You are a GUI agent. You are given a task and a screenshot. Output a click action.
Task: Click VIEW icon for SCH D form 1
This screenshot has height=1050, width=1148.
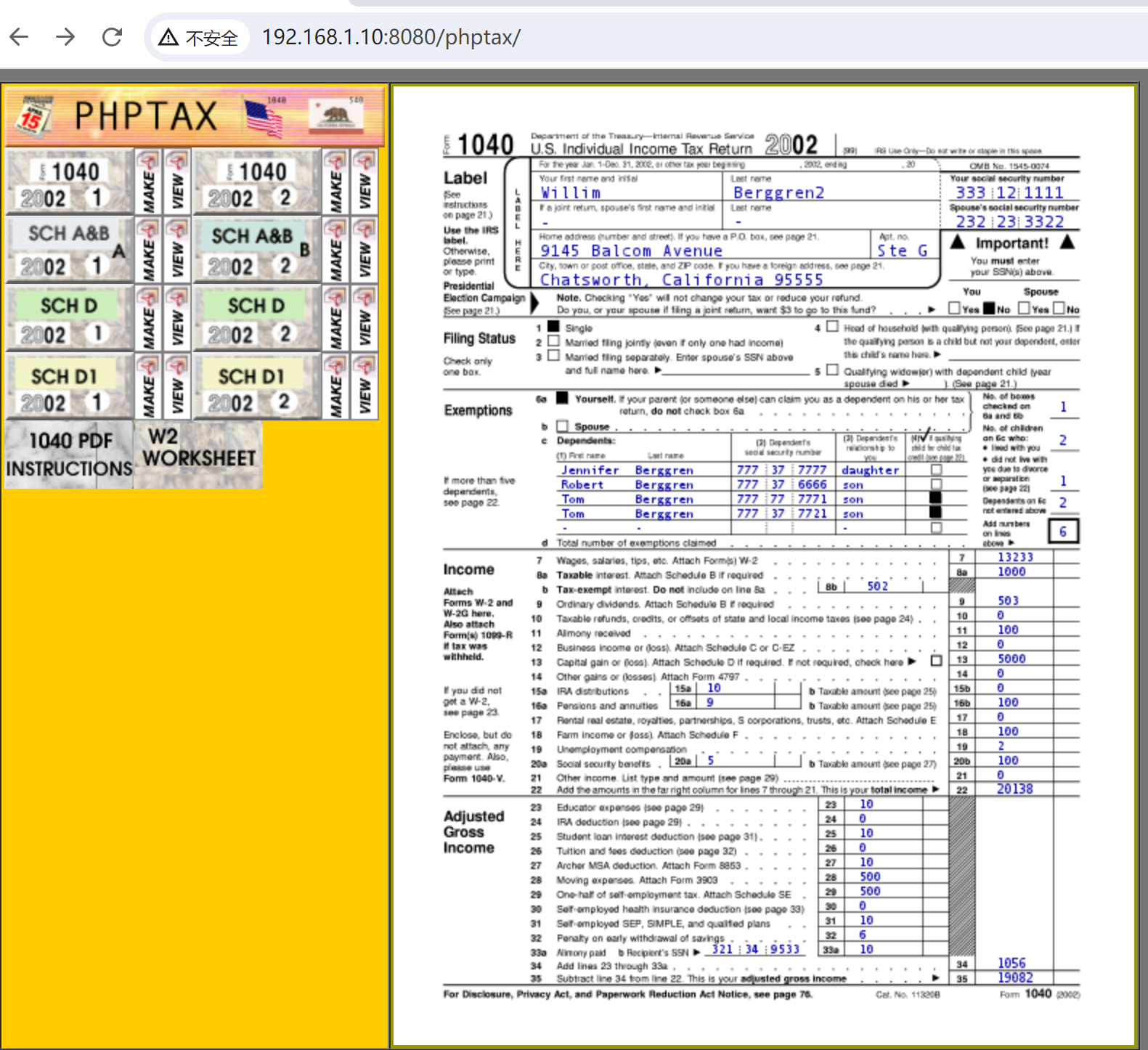177,318
